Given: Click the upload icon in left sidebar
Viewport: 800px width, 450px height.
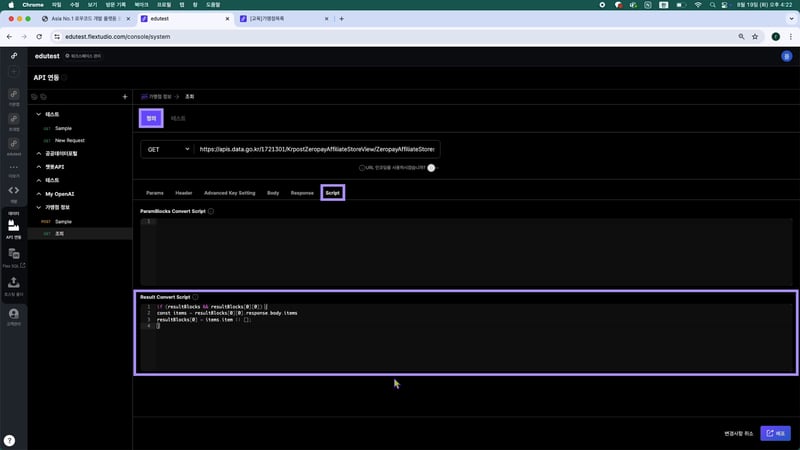Looking at the screenshot, I should point(14,284).
